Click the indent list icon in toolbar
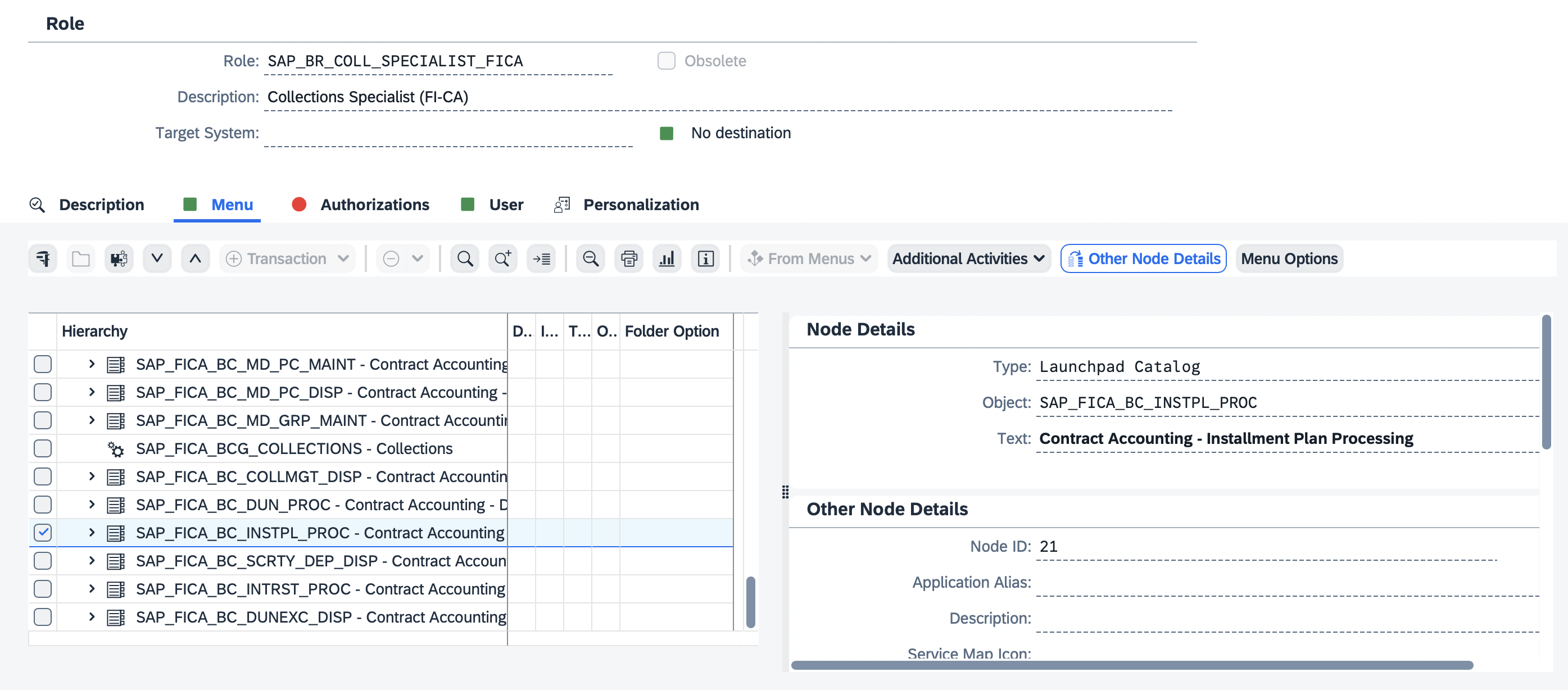The width and height of the screenshot is (1568, 690). click(x=542, y=258)
